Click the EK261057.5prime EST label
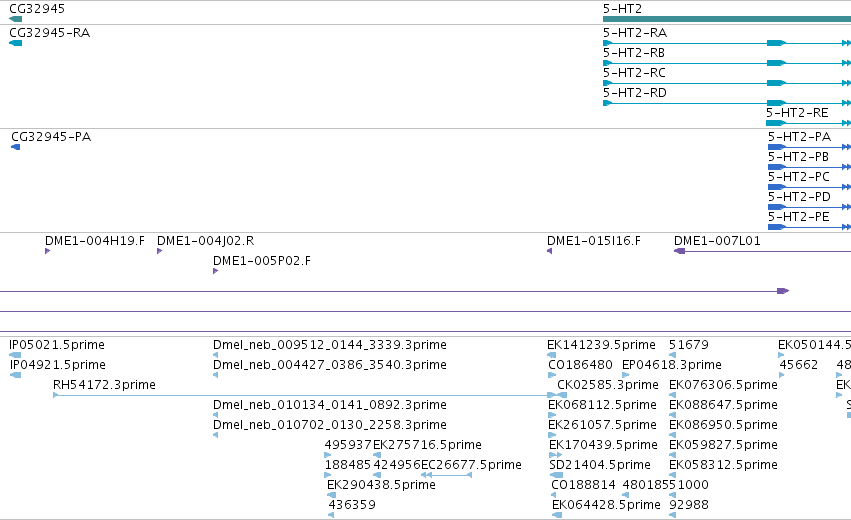Viewport: 851px width, 520px height. point(602,426)
